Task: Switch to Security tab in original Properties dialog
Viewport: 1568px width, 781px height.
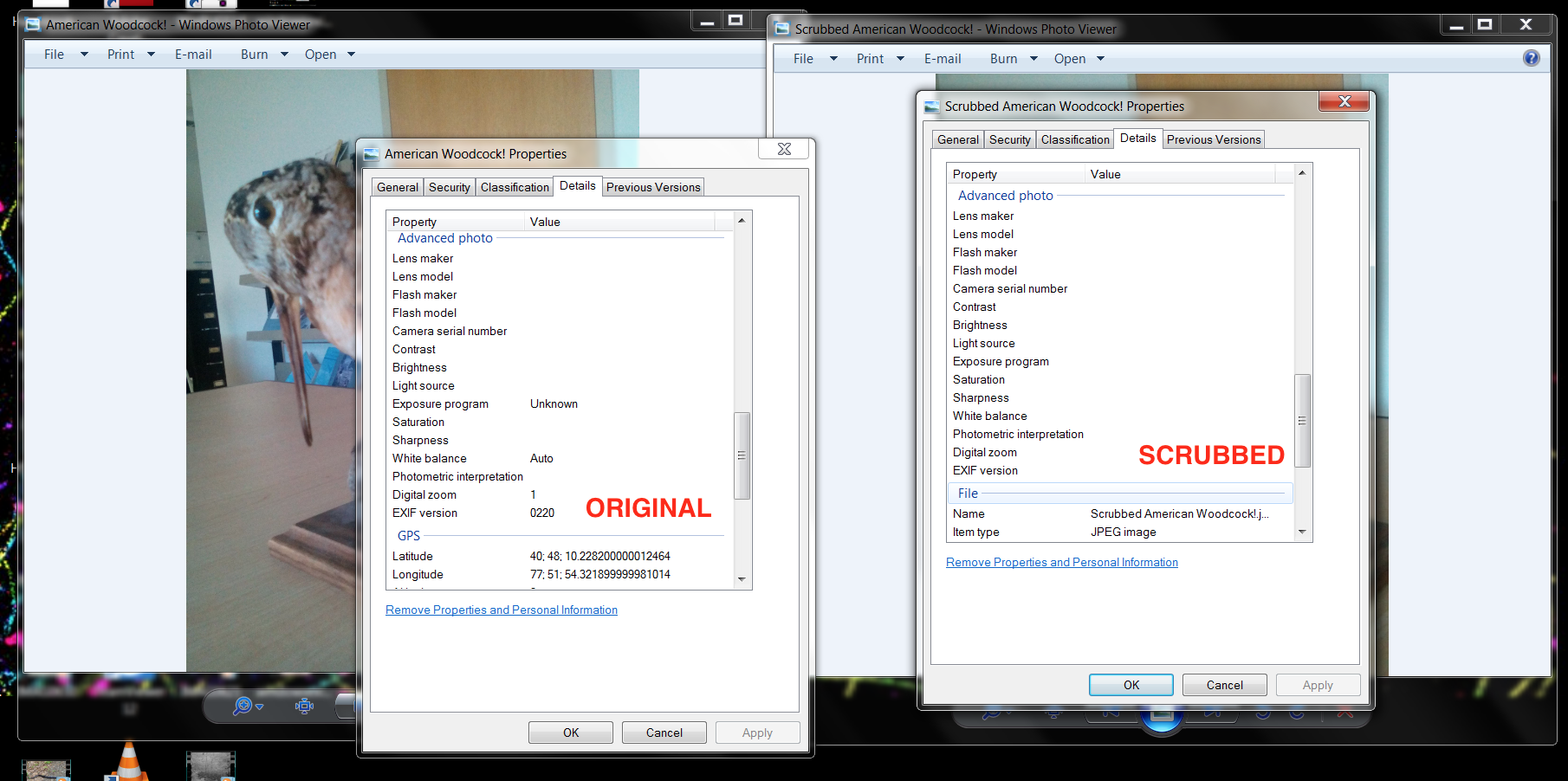Action: point(450,187)
